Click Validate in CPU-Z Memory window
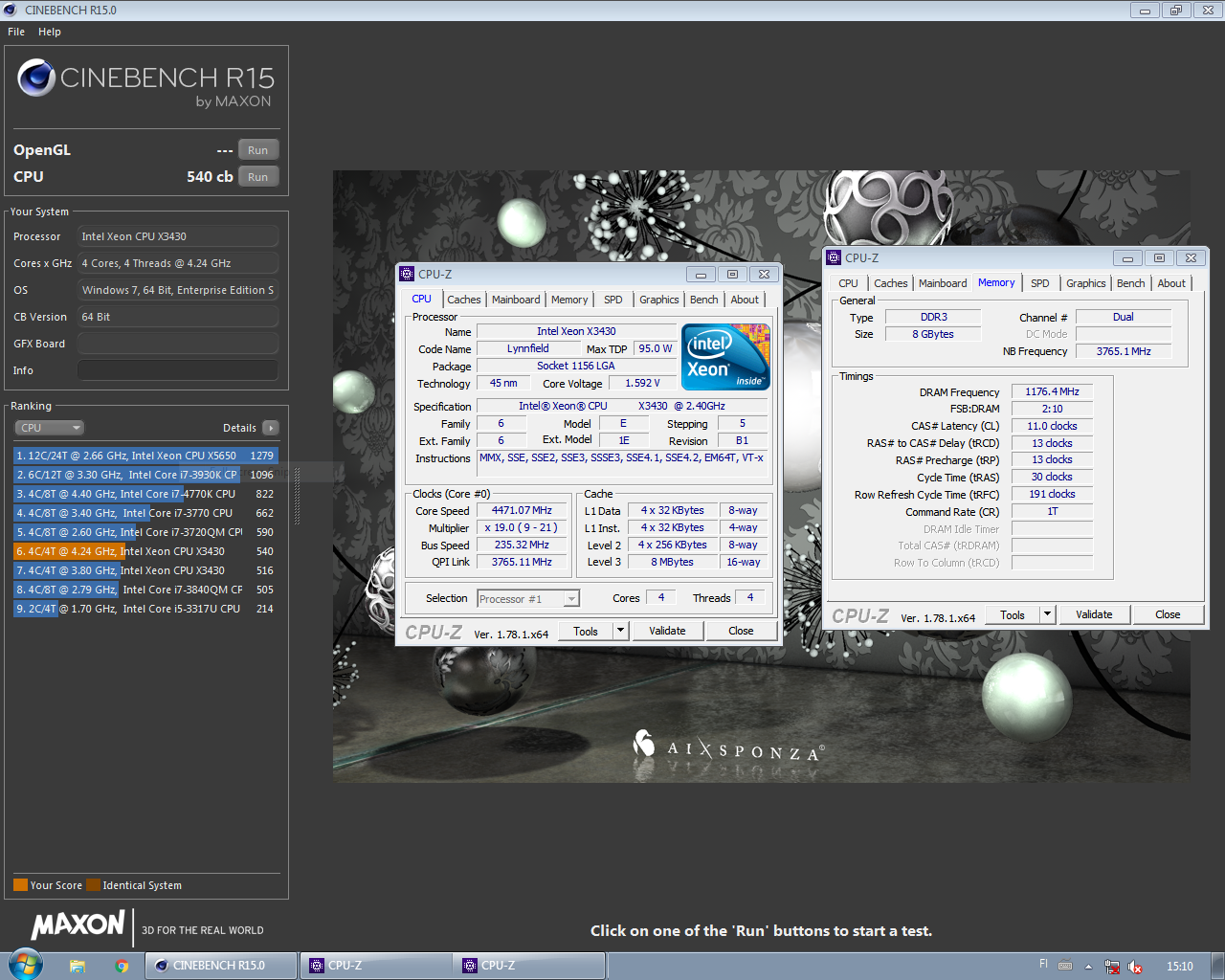The width and height of the screenshot is (1225, 980). (1094, 614)
